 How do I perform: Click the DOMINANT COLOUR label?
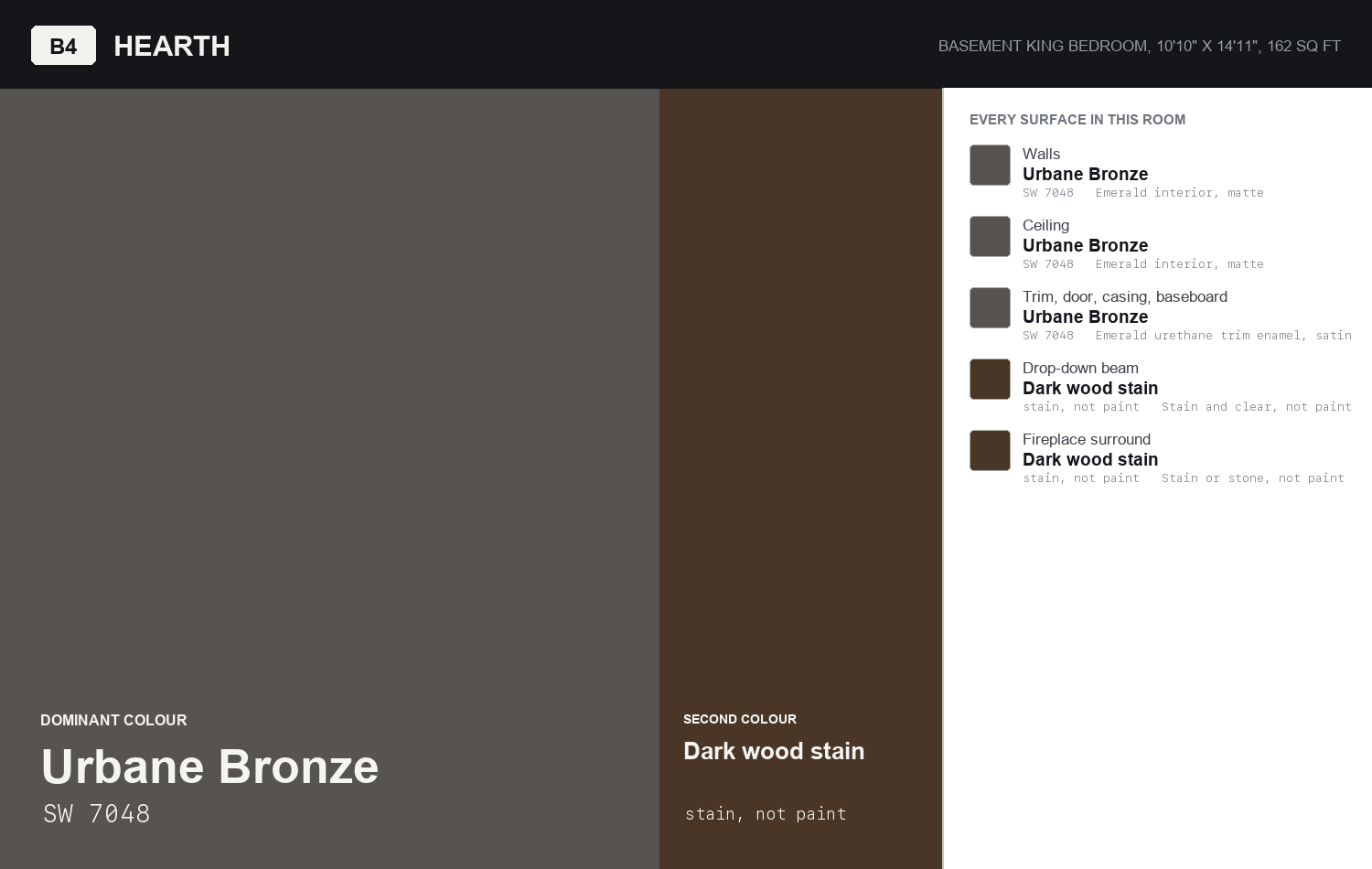point(113,720)
